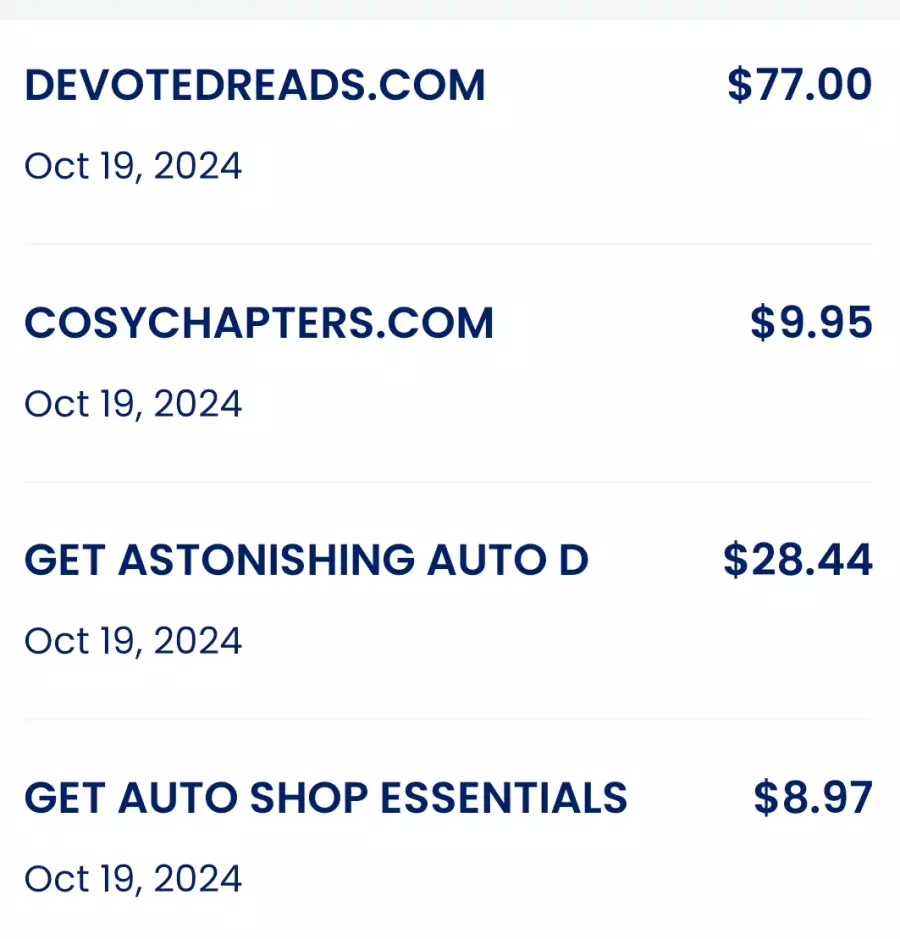Click the divider below the DEVOTEDREADS.COM entry
The width and height of the screenshot is (900, 939).
[449, 244]
